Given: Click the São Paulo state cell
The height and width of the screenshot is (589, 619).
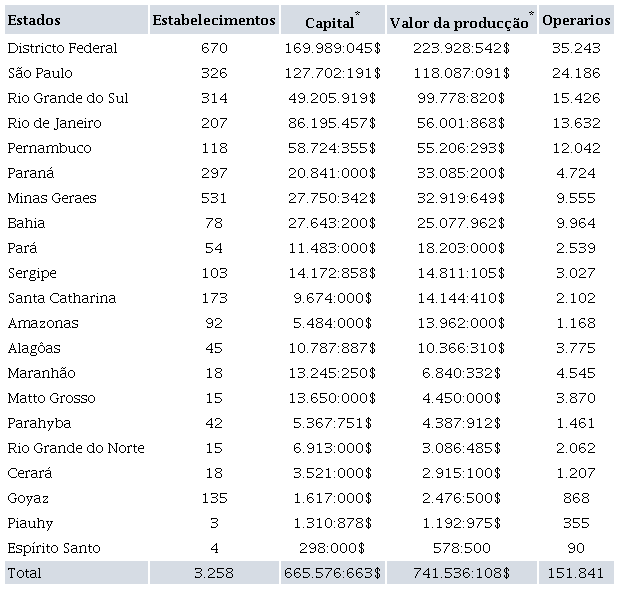Looking at the screenshot, I should [40, 73].
